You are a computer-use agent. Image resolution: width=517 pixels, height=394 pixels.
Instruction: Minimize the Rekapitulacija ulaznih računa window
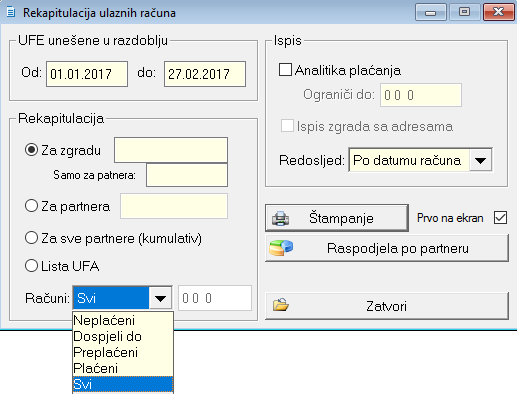[431, 12]
